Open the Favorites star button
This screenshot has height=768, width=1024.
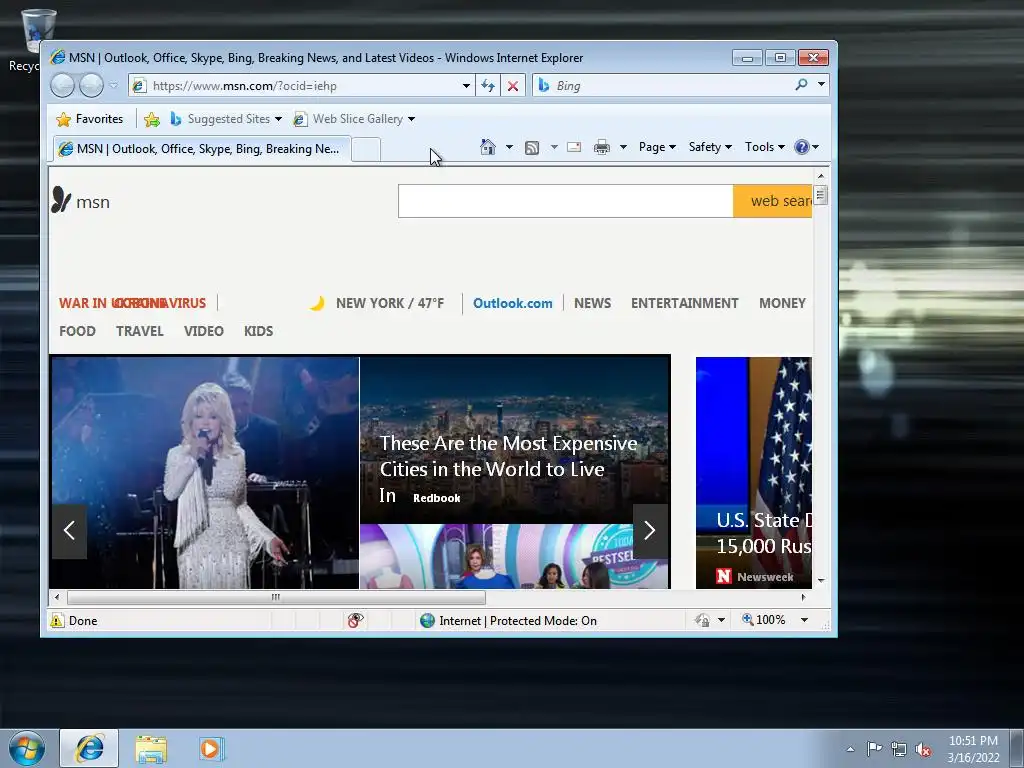coord(89,119)
